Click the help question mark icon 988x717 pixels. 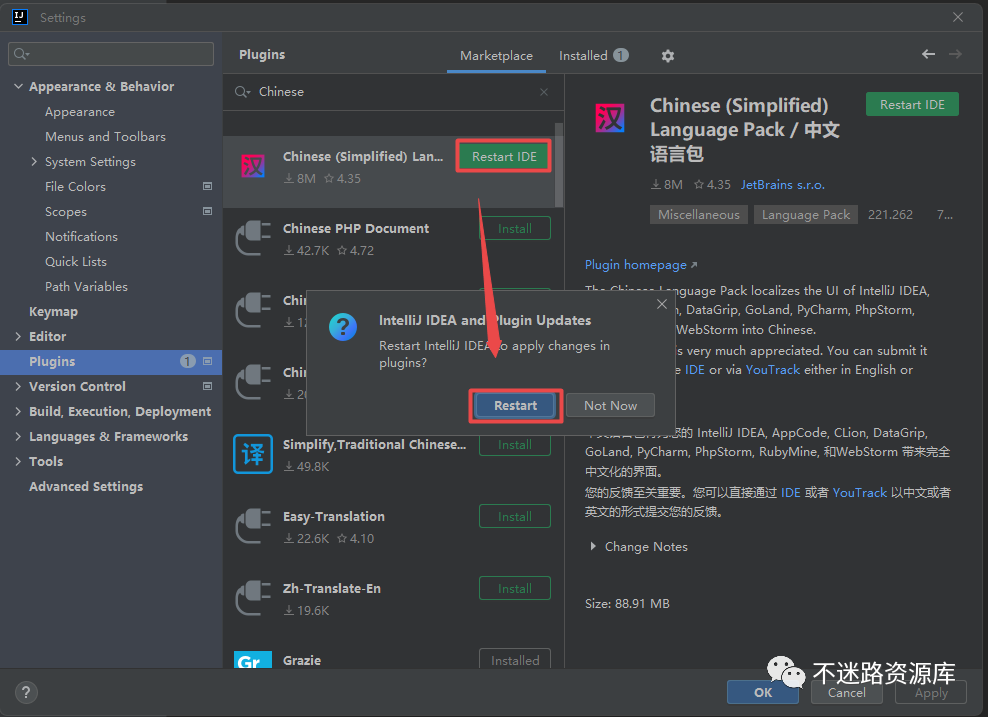(27, 692)
